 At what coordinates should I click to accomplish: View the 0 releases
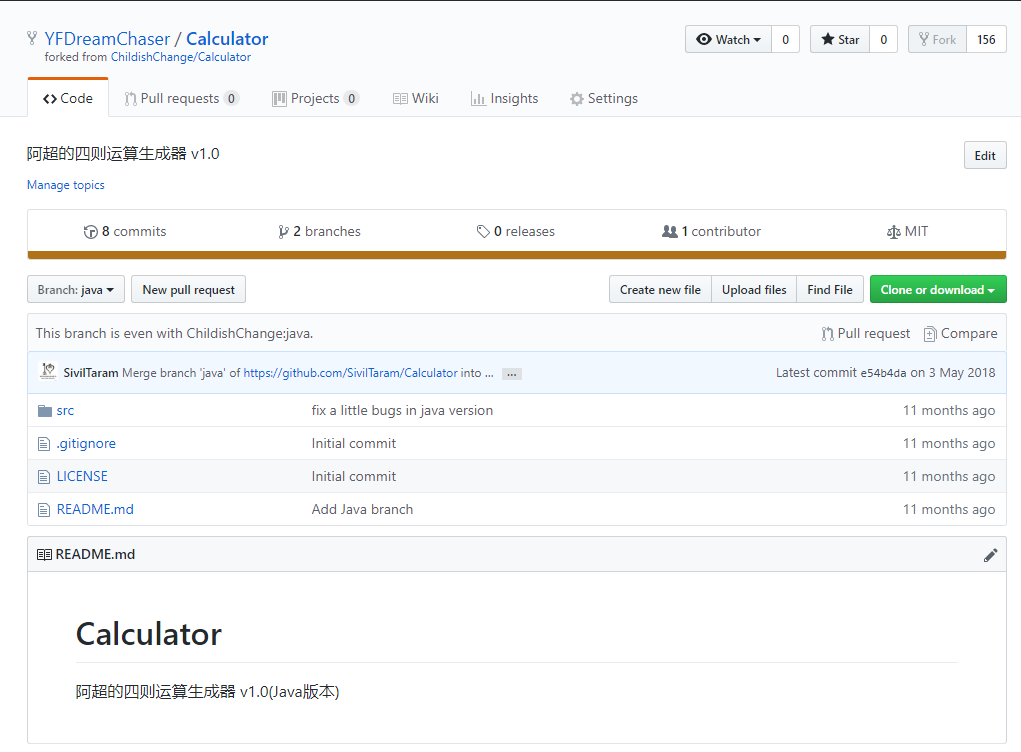tap(516, 232)
